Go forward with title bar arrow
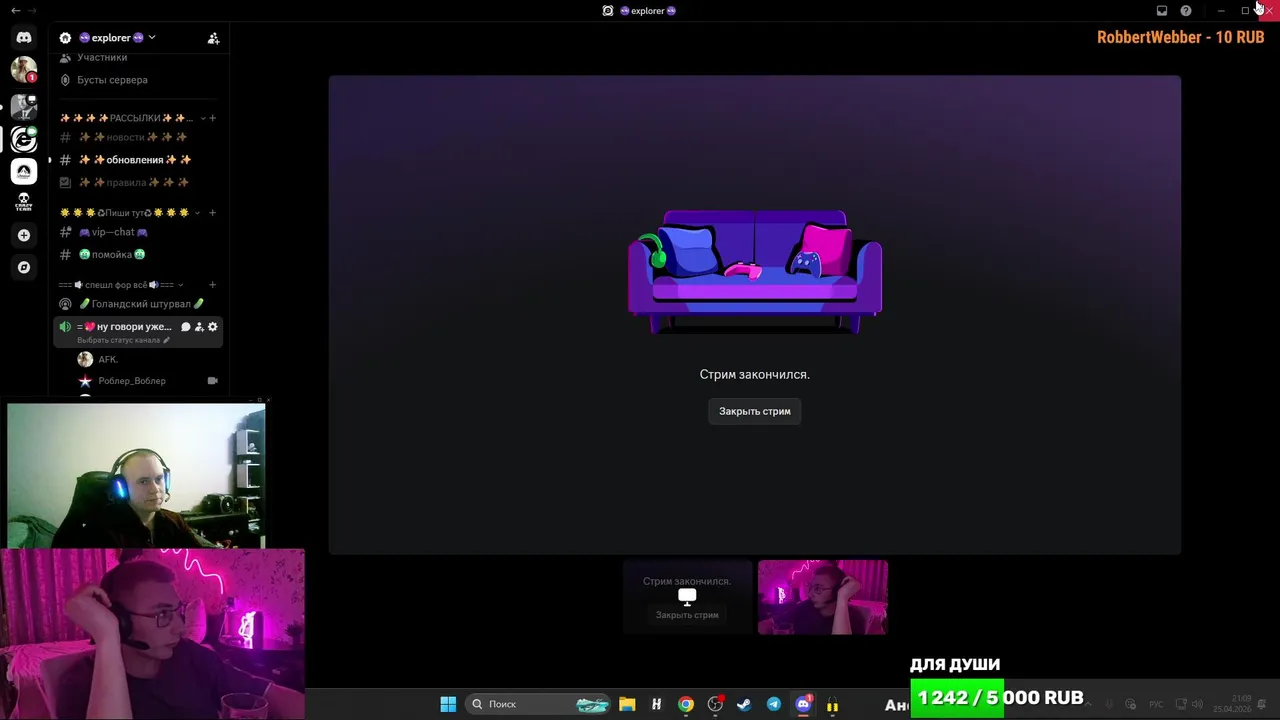The image size is (1280, 720). [x=32, y=10]
